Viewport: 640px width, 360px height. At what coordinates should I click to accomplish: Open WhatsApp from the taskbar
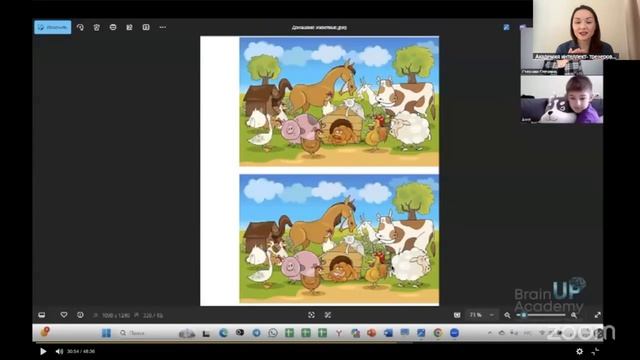[x=273, y=333]
